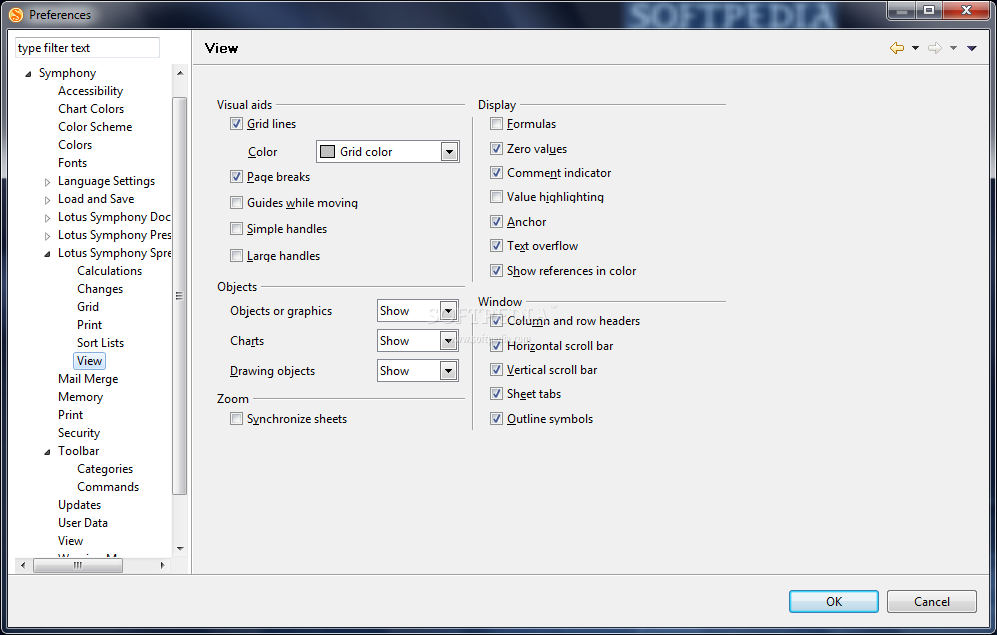
Task: Select Commands under Toolbar
Action: [108, 487]
